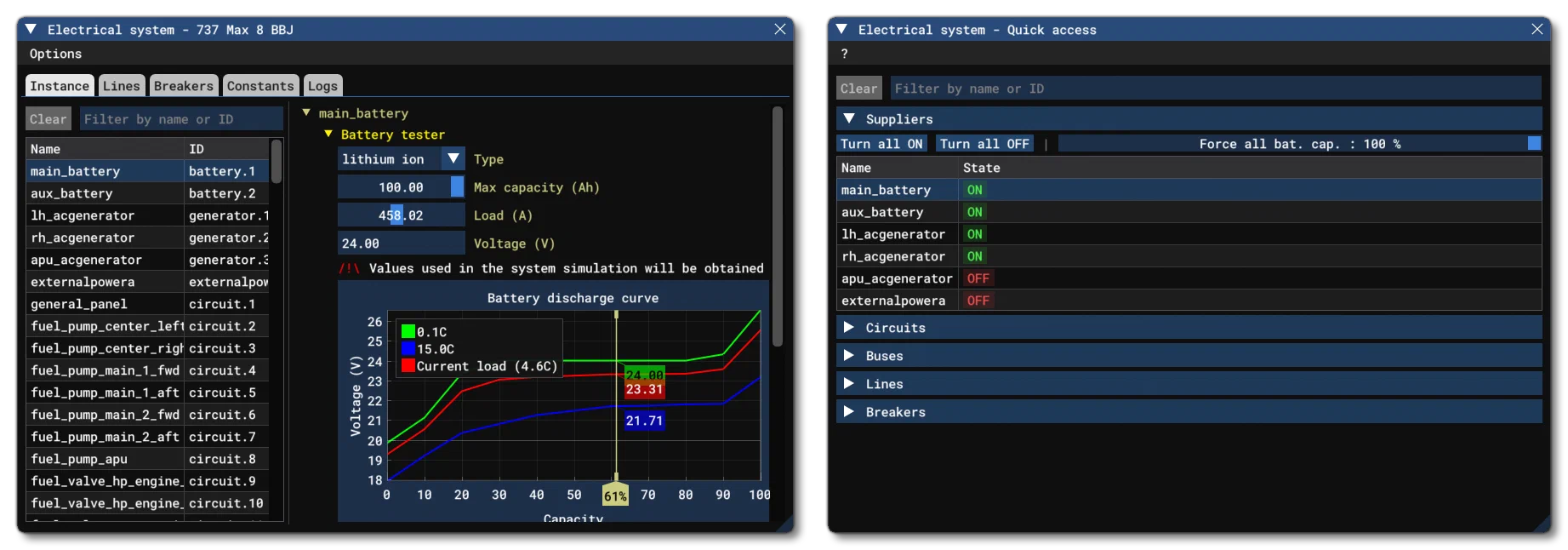Collapse the 737 Max 8 BBJ window triangle
1568x550 pixels.
point(31,29)
